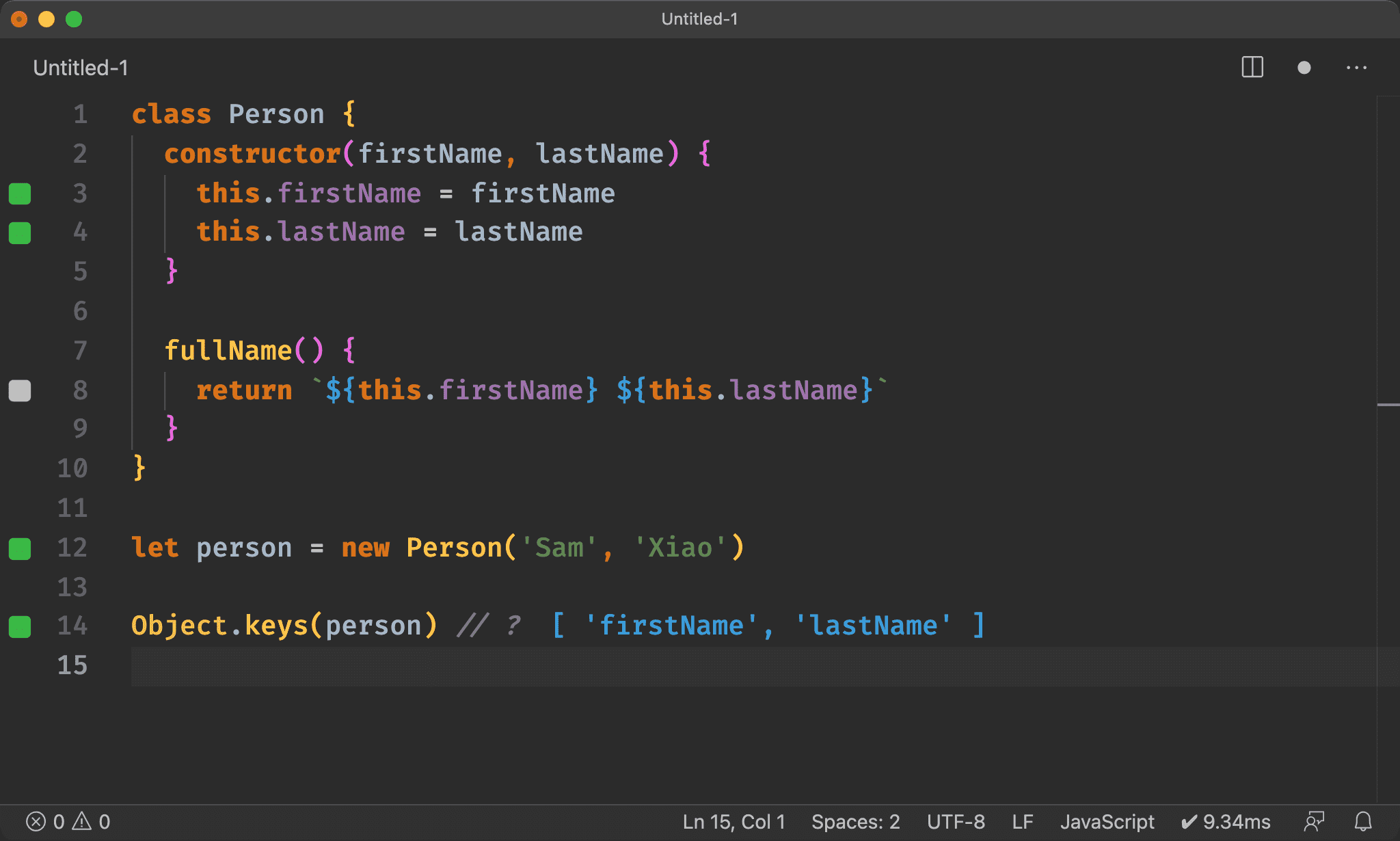This screenshot has width=1400, height=841.
Task: Click the gray coverage marker on line 8
Action: coord(20,390)
